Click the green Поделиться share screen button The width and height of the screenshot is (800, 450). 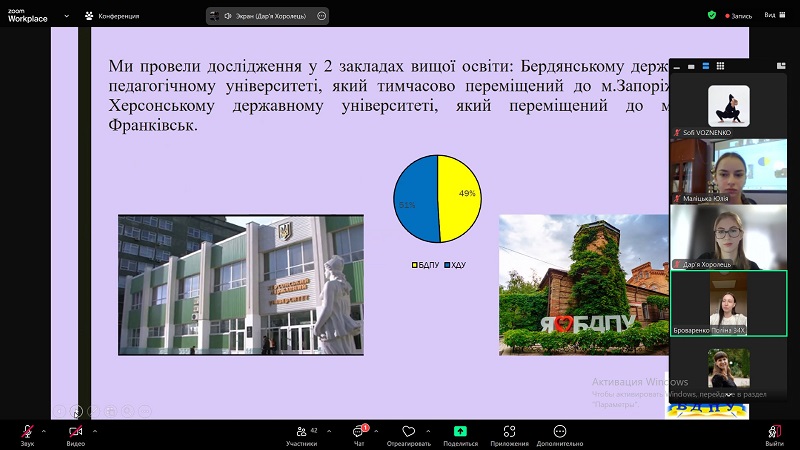[x=460, y=432]
